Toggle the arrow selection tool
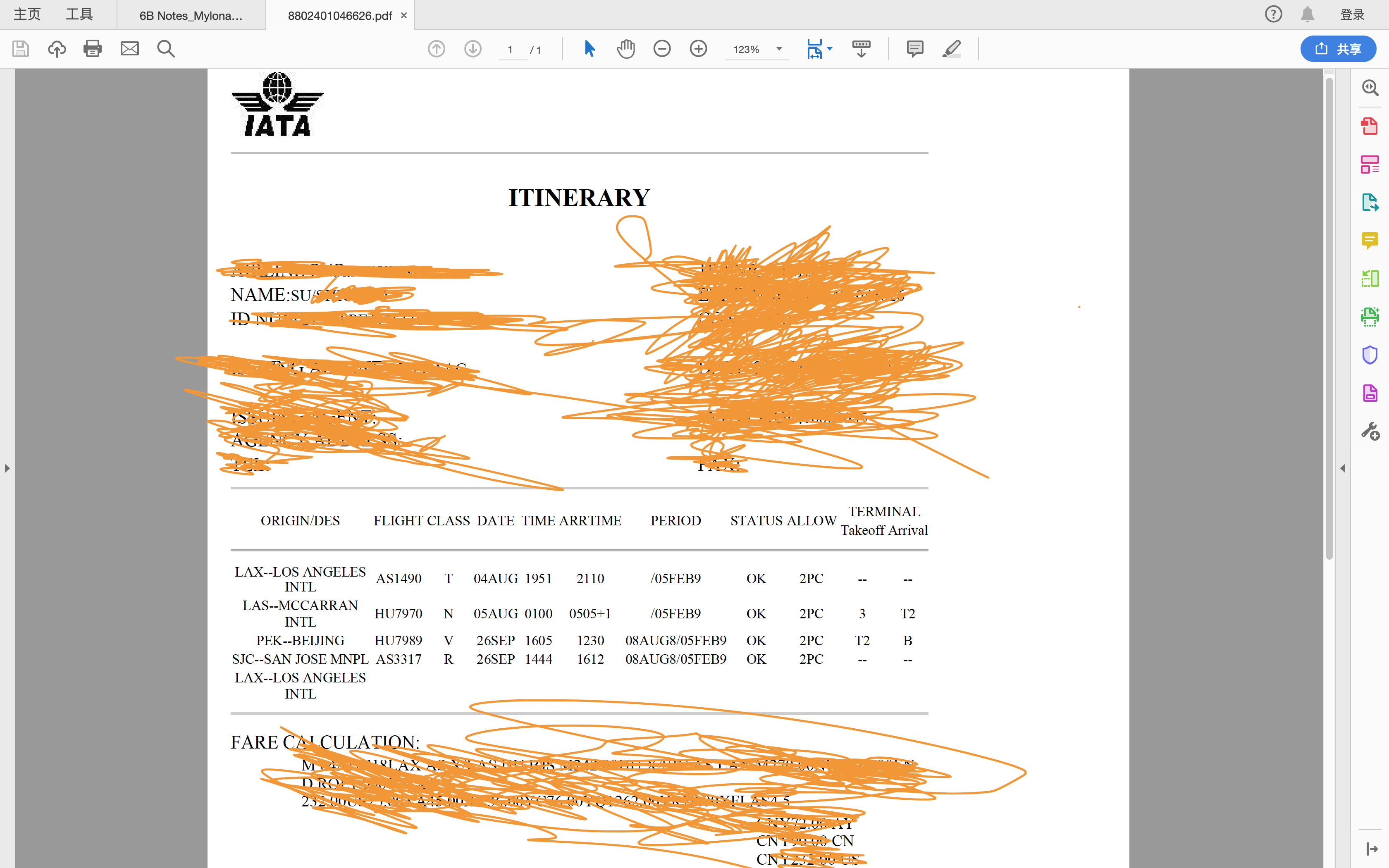 click(589, 49)
